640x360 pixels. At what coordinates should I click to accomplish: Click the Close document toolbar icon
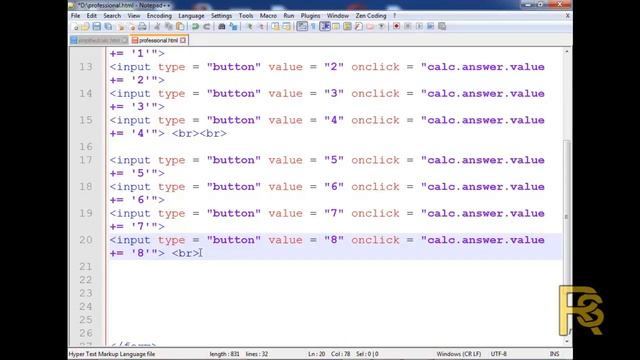pyautogui.click(x=121, y=27)
